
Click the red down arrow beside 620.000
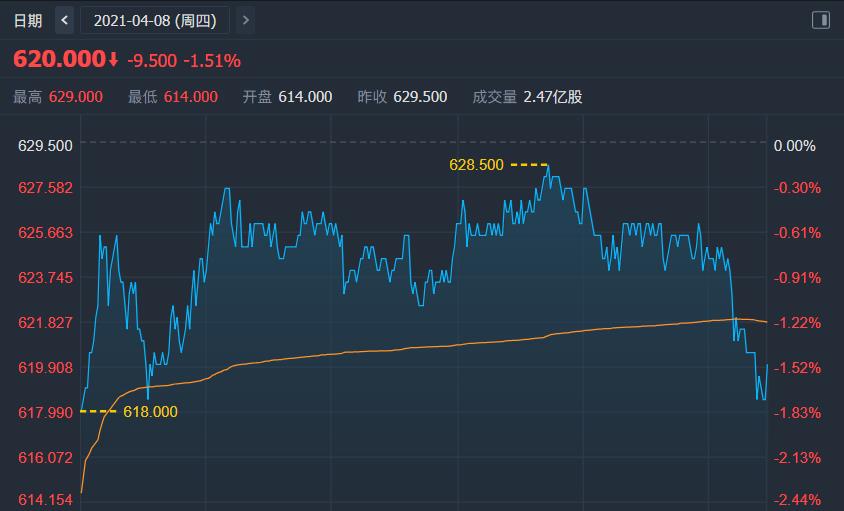click(113, 60)
